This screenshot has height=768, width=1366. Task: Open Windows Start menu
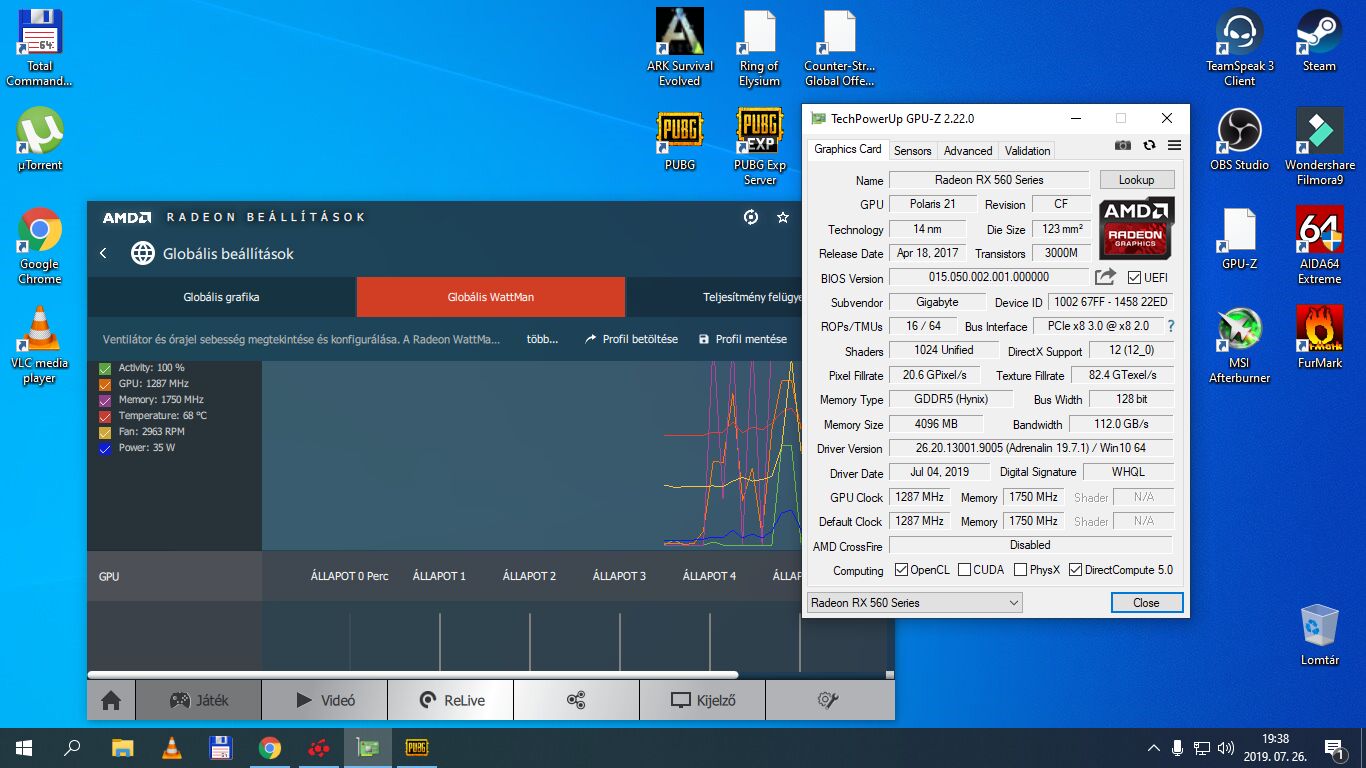point(24,747)
